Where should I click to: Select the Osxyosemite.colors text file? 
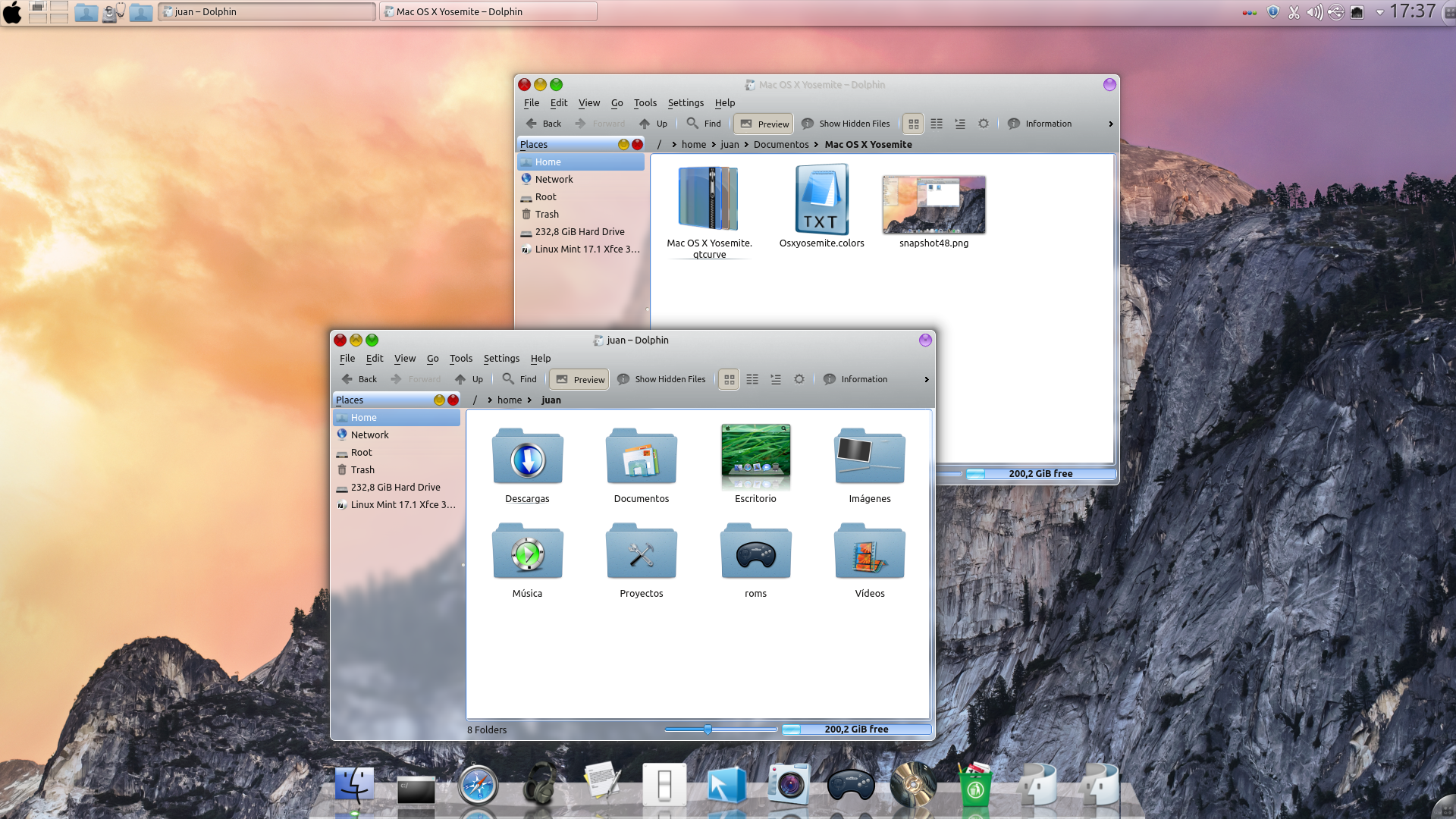pyautogui.click(x=822, y=199)
